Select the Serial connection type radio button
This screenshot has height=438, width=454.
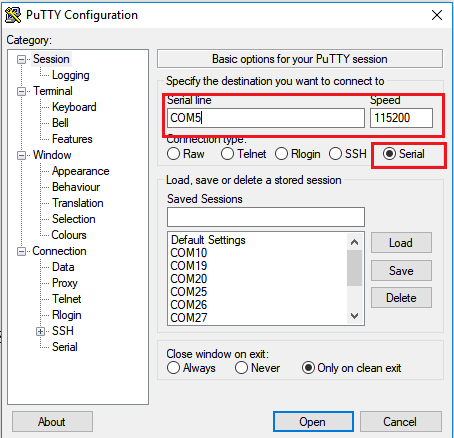pyautogui.click(x=389, y=154)
